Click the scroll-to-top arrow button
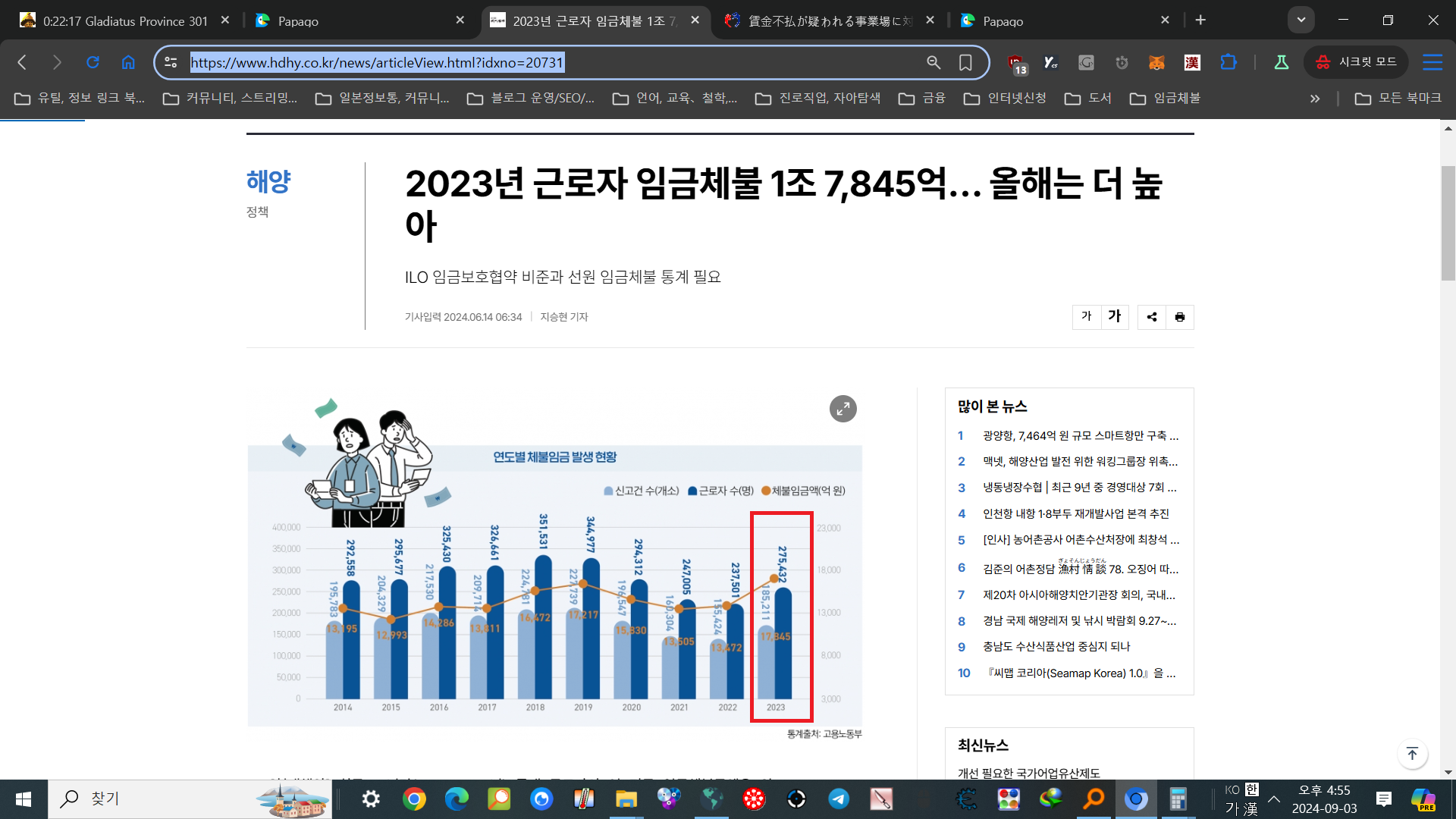The width and height of the screenshot is (1456, 819). pos(1411,754)
